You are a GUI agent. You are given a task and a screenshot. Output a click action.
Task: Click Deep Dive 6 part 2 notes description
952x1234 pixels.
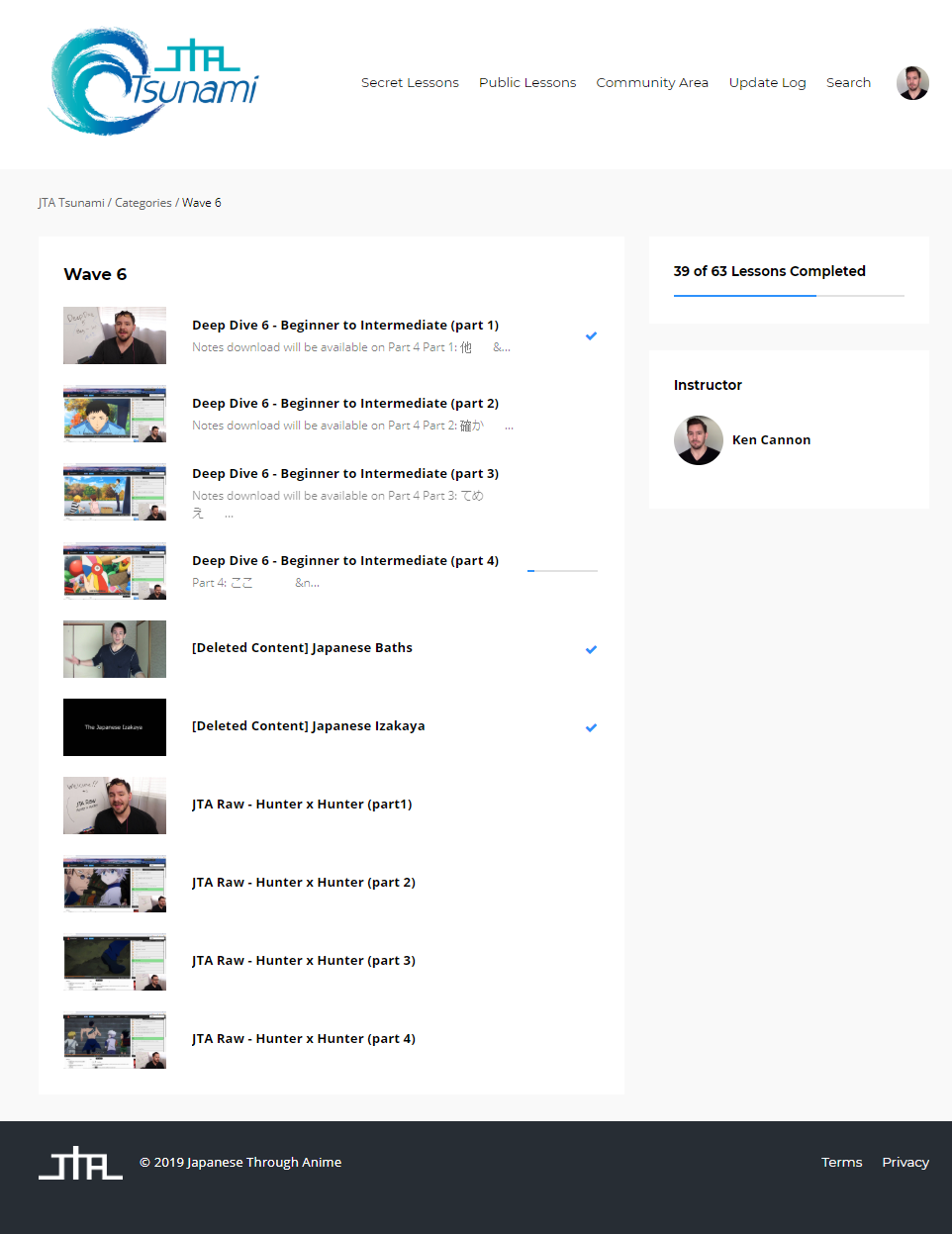[x=353, y=426]
